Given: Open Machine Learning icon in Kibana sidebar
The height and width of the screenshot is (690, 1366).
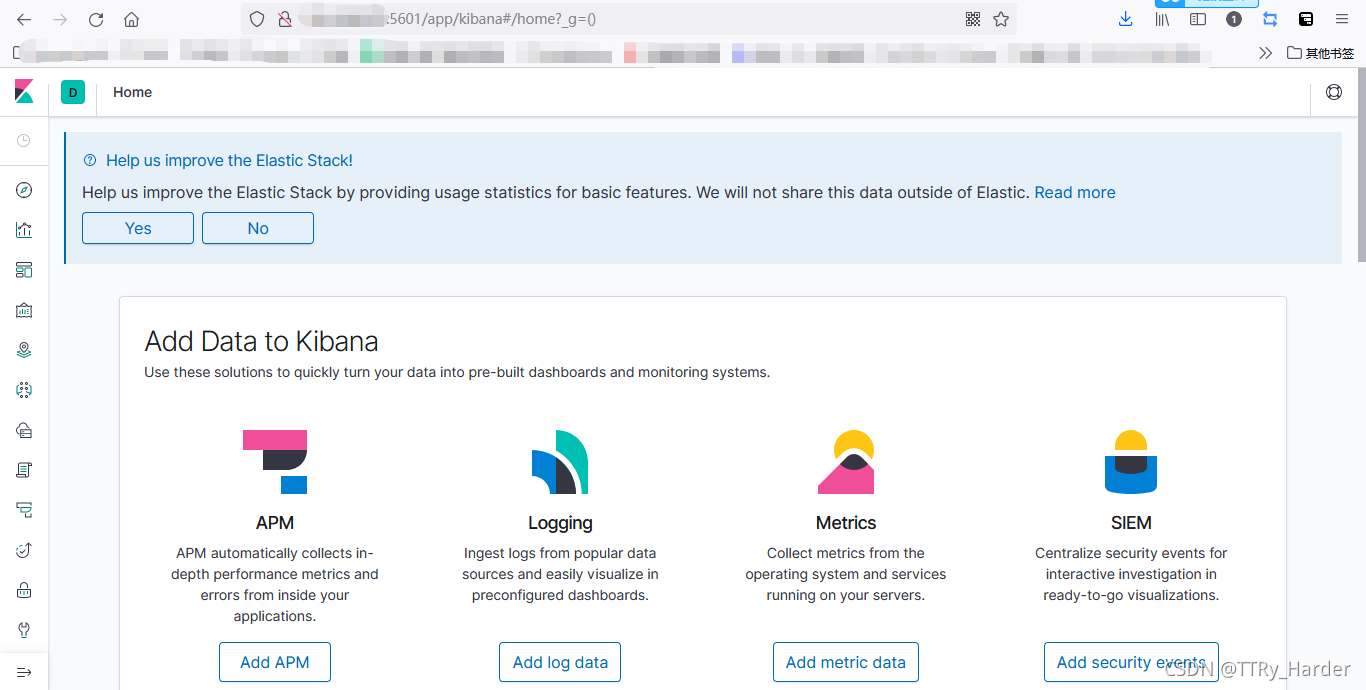Looking at the screenshot, I should pos(24,390).
